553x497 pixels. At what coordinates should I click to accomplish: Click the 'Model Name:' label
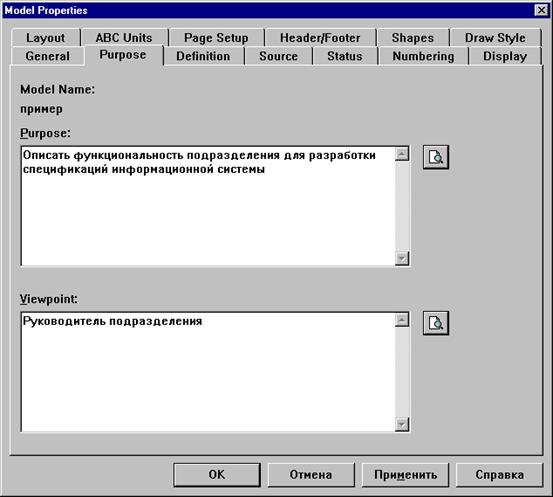pyautogui.click(x=57, y=90)
